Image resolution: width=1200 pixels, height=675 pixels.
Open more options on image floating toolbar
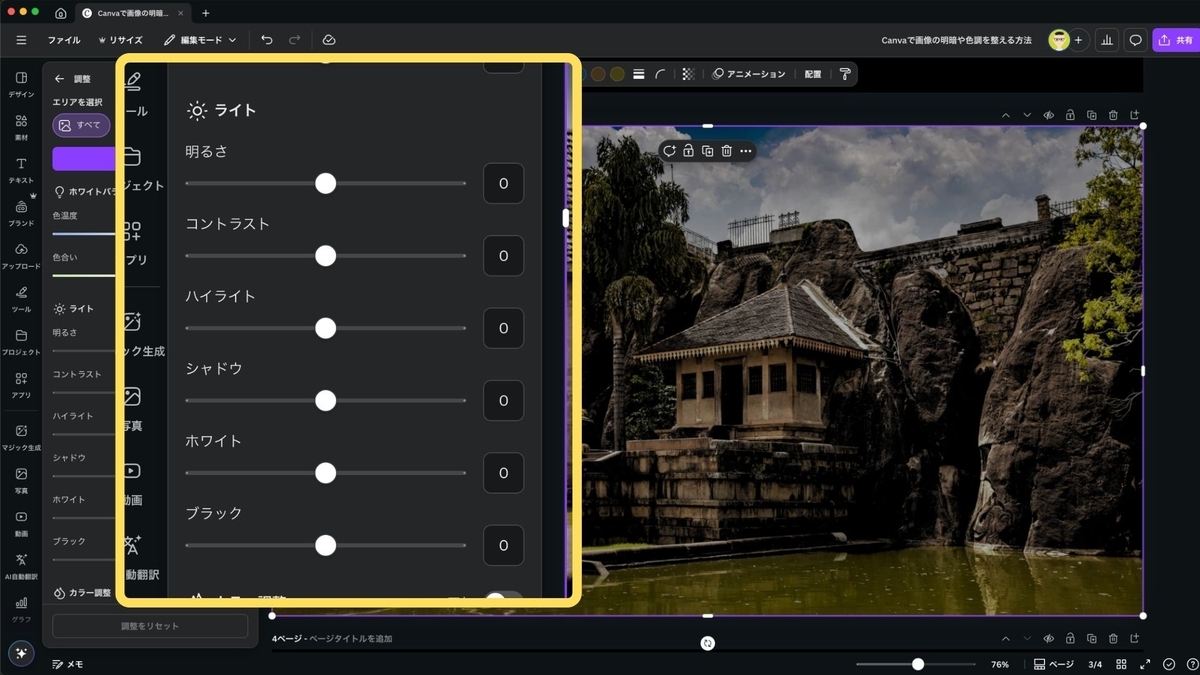click(x=746, y=151)
